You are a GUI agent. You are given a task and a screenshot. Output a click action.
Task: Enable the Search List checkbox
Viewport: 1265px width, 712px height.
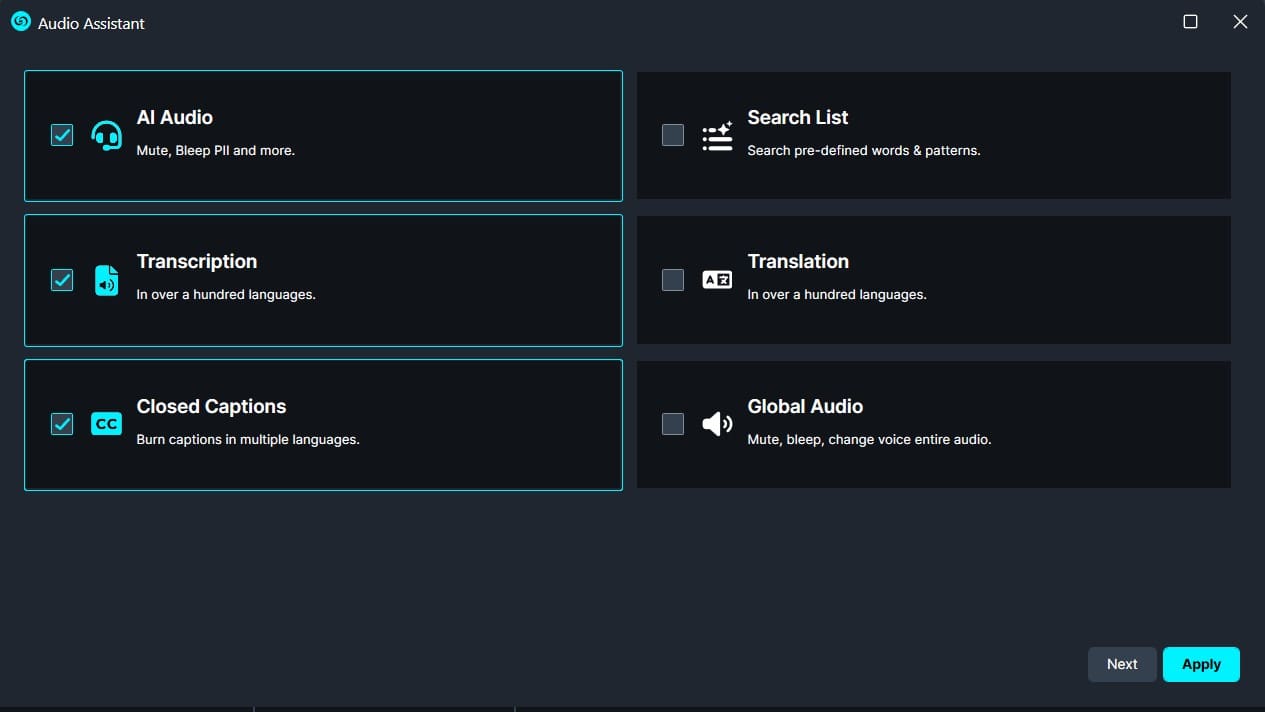(673, 135)
